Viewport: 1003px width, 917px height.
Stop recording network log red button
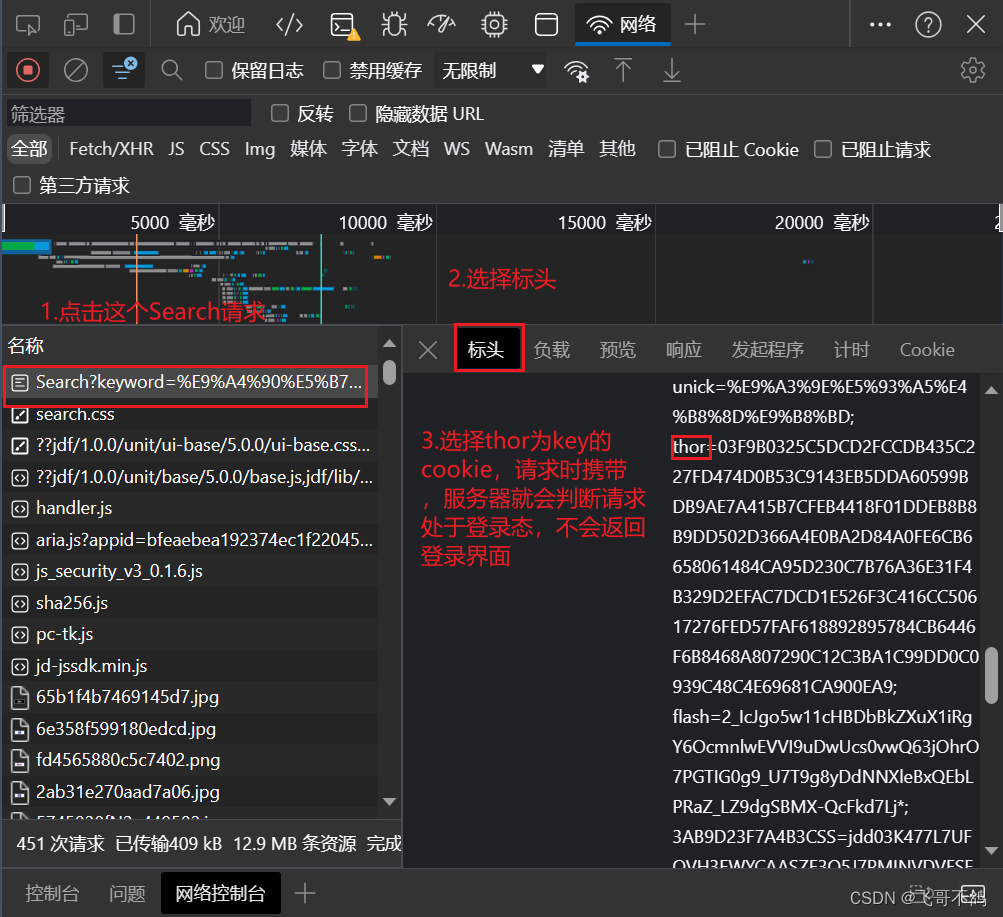tap(28, 70)
